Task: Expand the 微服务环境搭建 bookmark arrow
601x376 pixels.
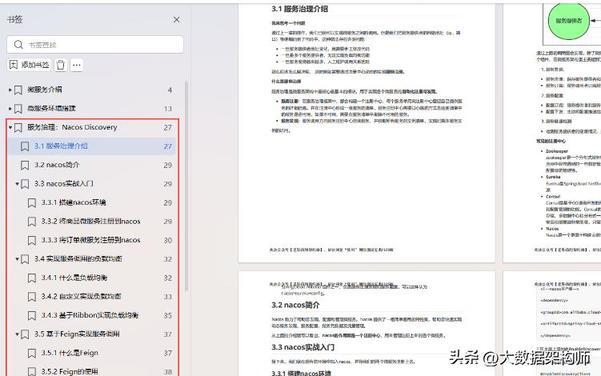Action: coord(10,108)
